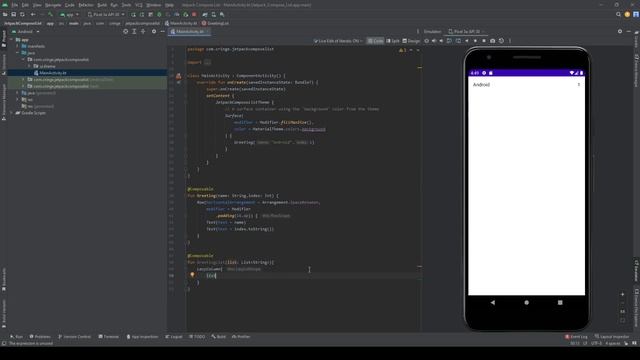Click the MainActivity.kt breadcrumb
Viewport: 640px width, 360px height.
pos(181,23)
